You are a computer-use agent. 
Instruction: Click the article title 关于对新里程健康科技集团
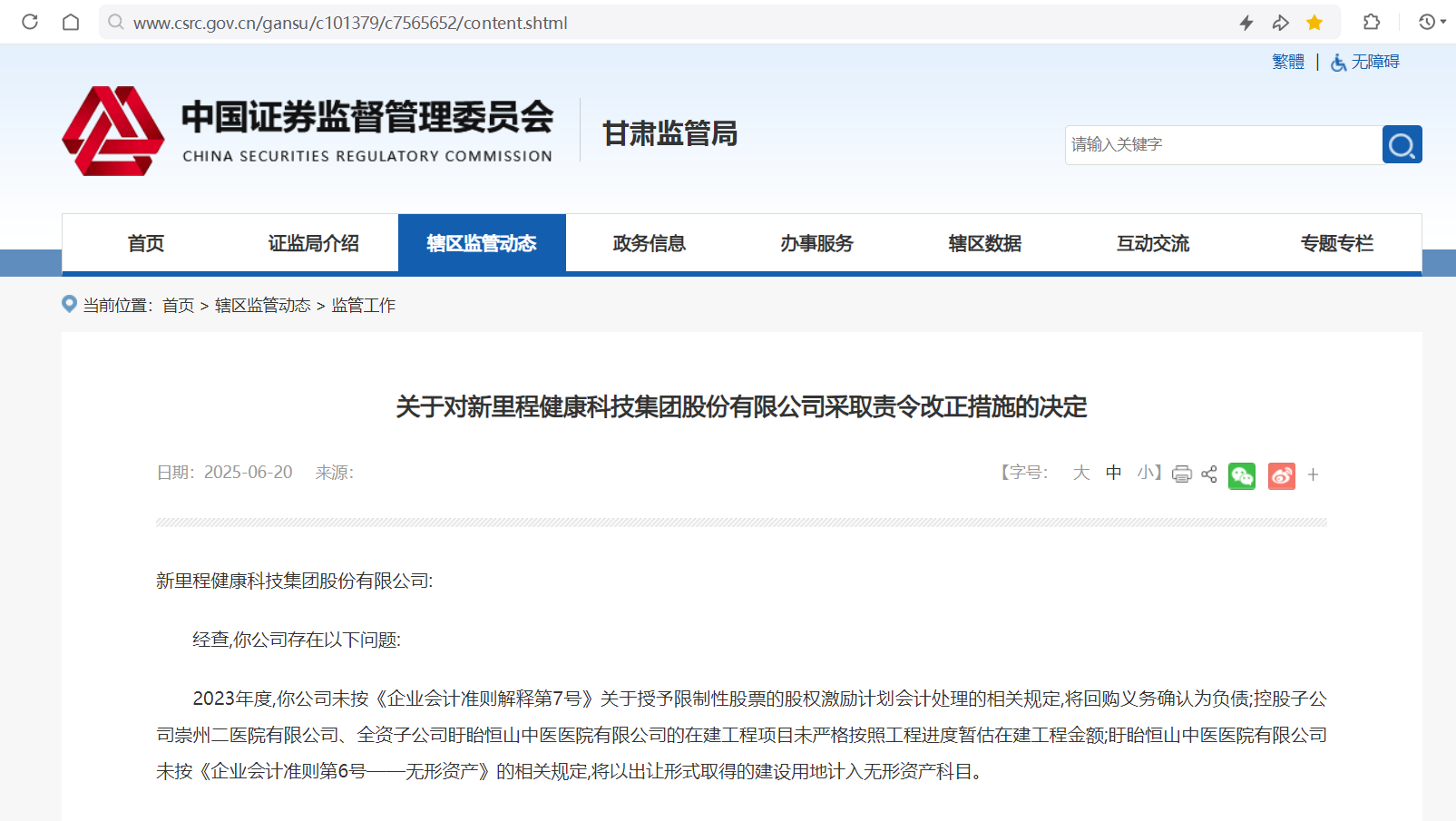coord(741,406)
